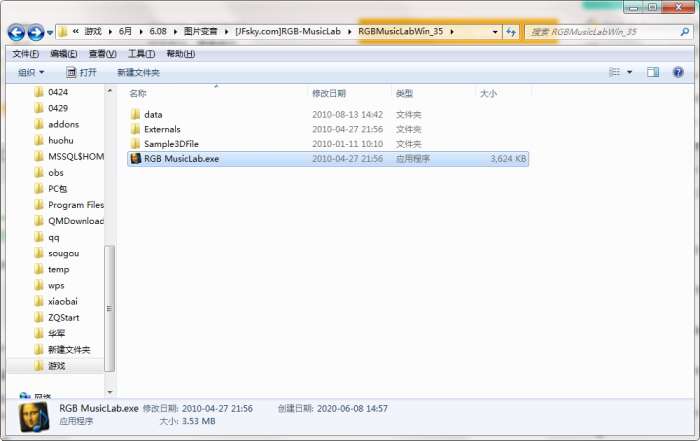Open the 文件(F) menu
Image resolution: width=700 pixels, height=441 pixels.
(25, 54)
